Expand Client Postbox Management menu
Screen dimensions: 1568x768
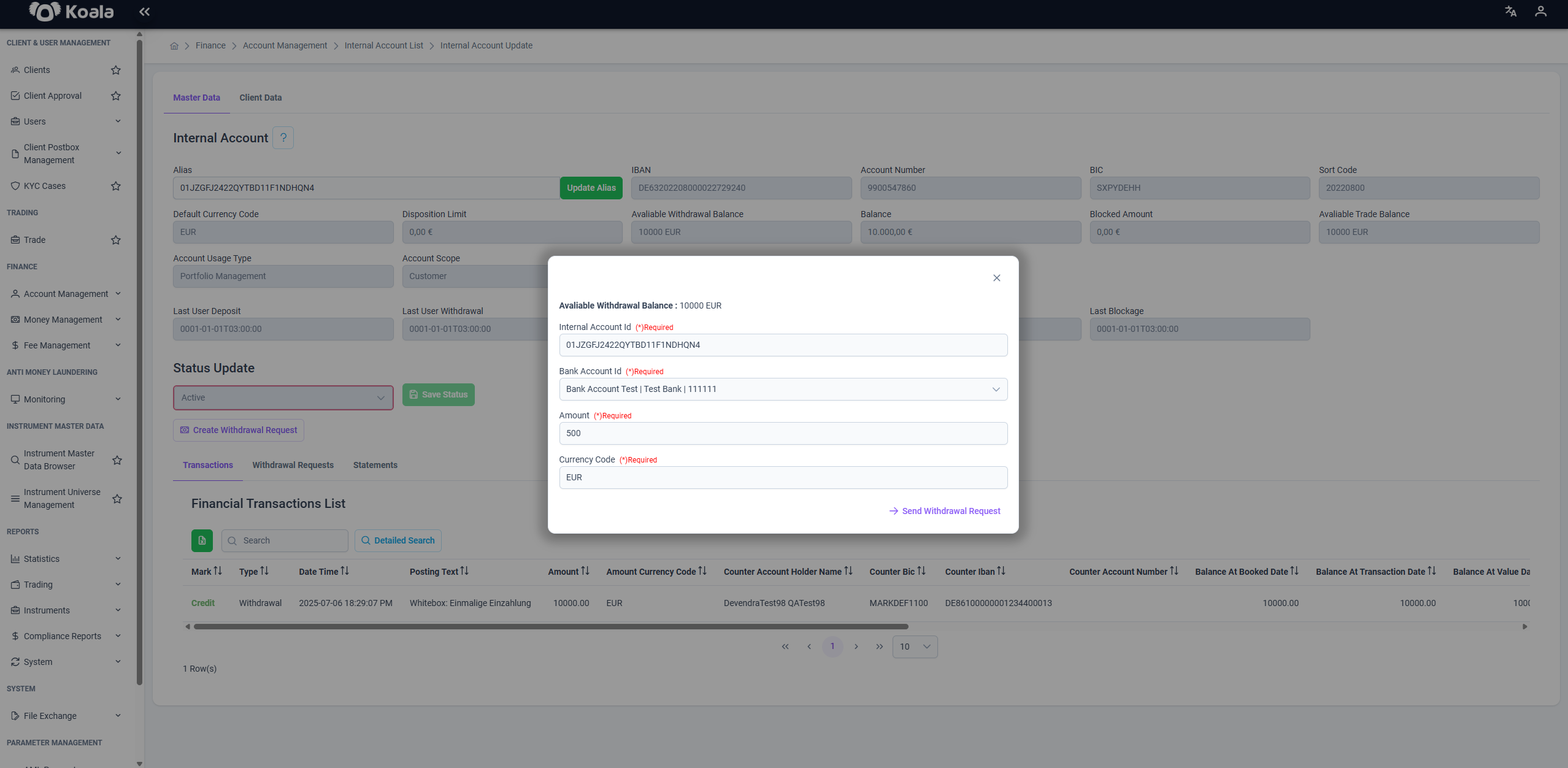click(66, 153)
